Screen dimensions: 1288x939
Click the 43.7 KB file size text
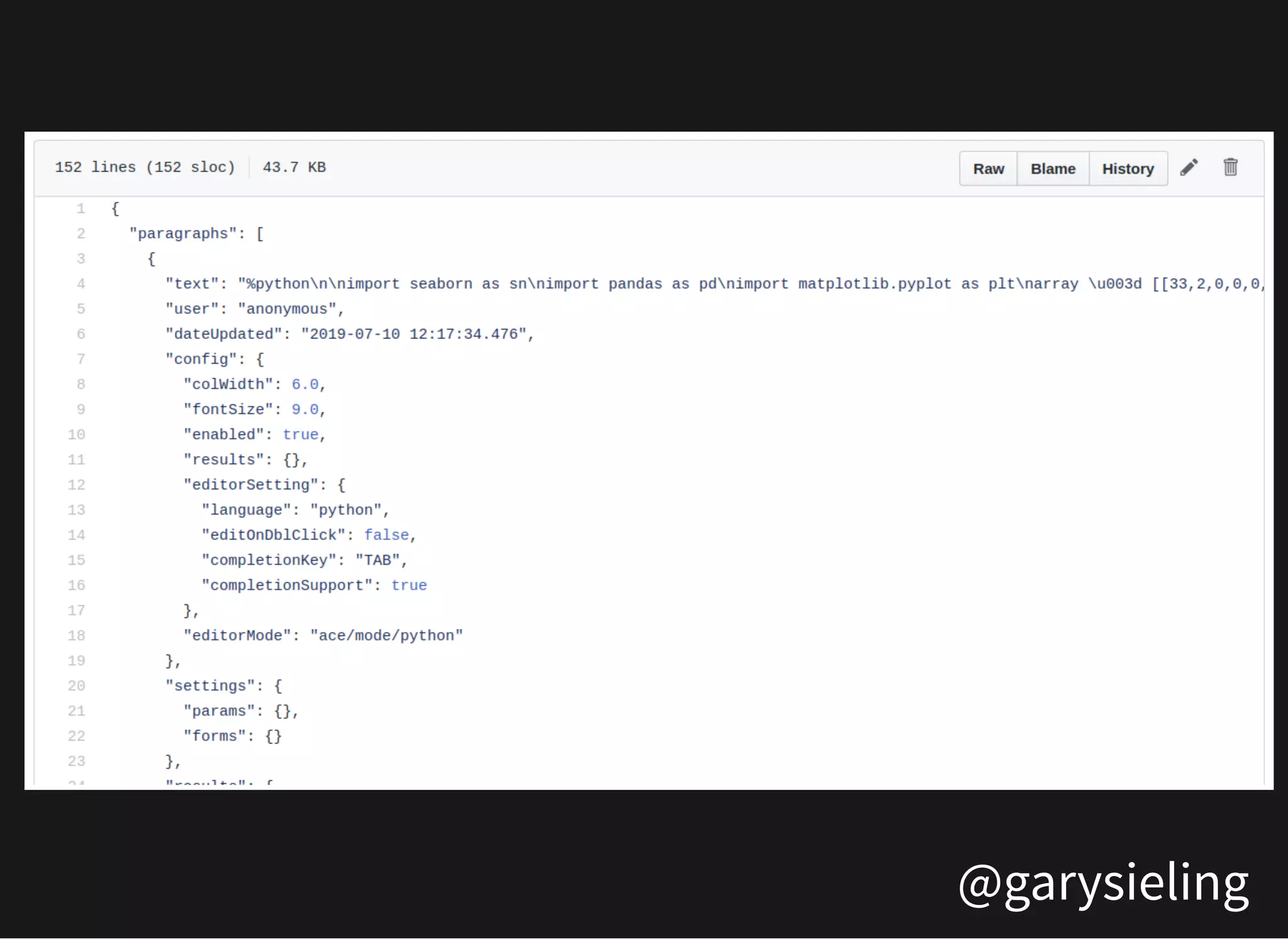click(294, 167)
